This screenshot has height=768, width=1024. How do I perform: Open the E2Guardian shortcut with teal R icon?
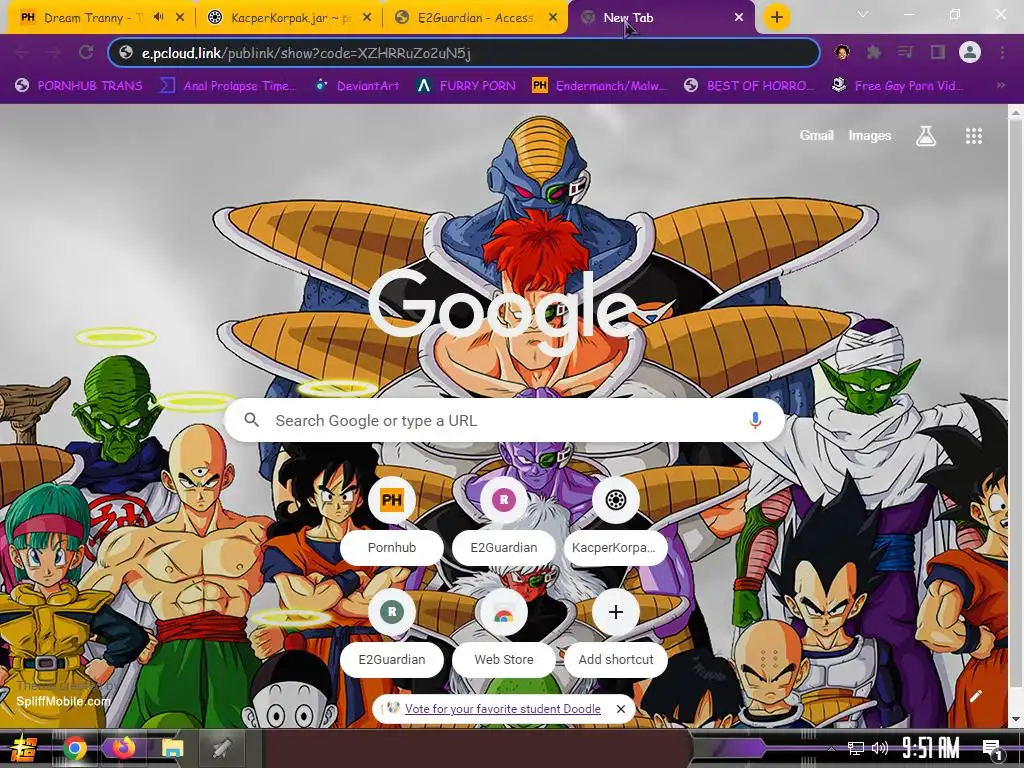pos(391,631)
